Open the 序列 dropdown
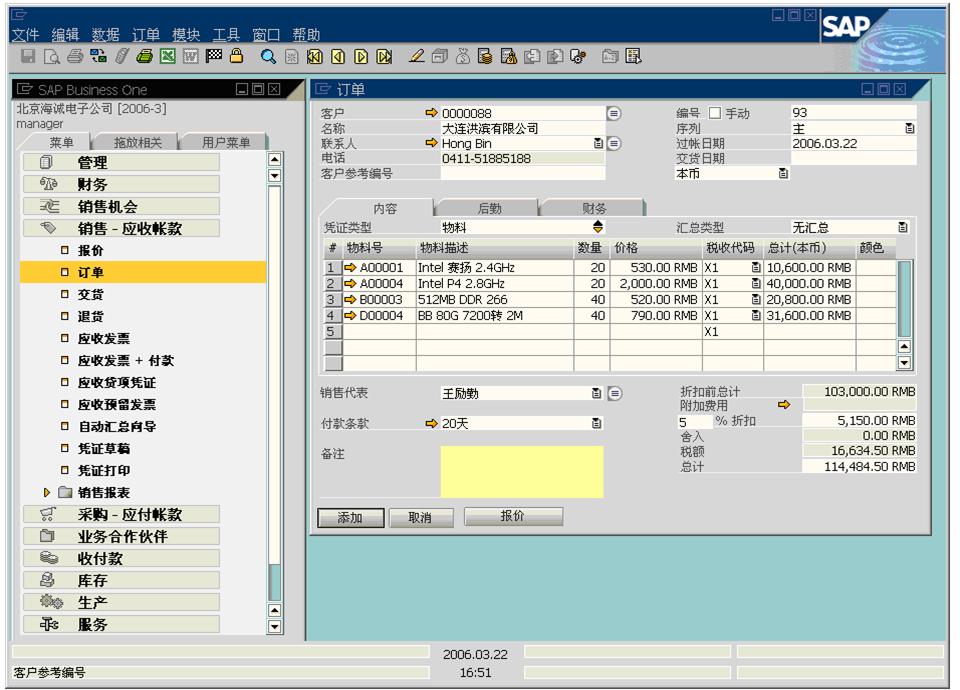 point(910,129)
